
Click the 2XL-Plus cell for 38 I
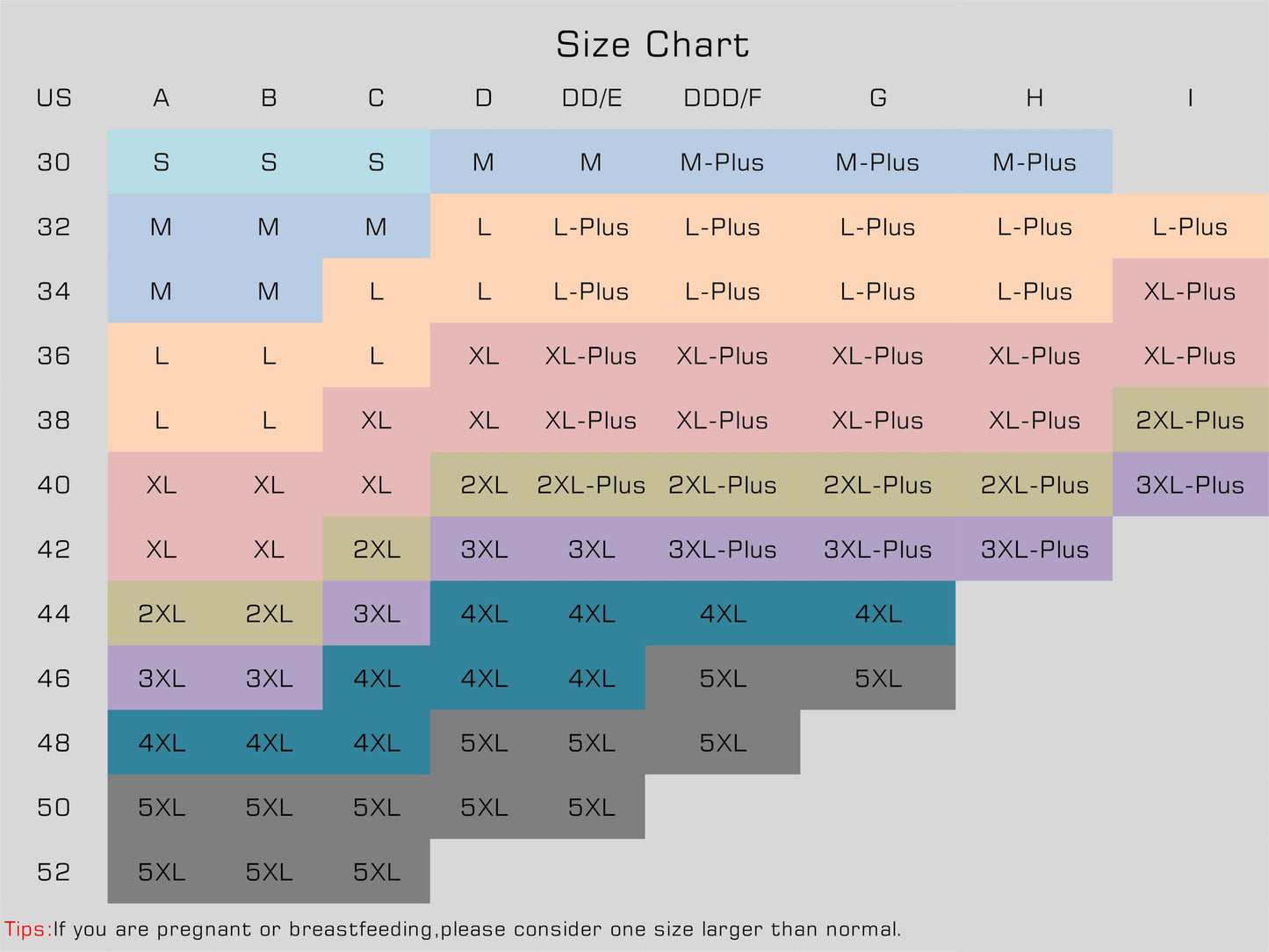coord(1190,421)
